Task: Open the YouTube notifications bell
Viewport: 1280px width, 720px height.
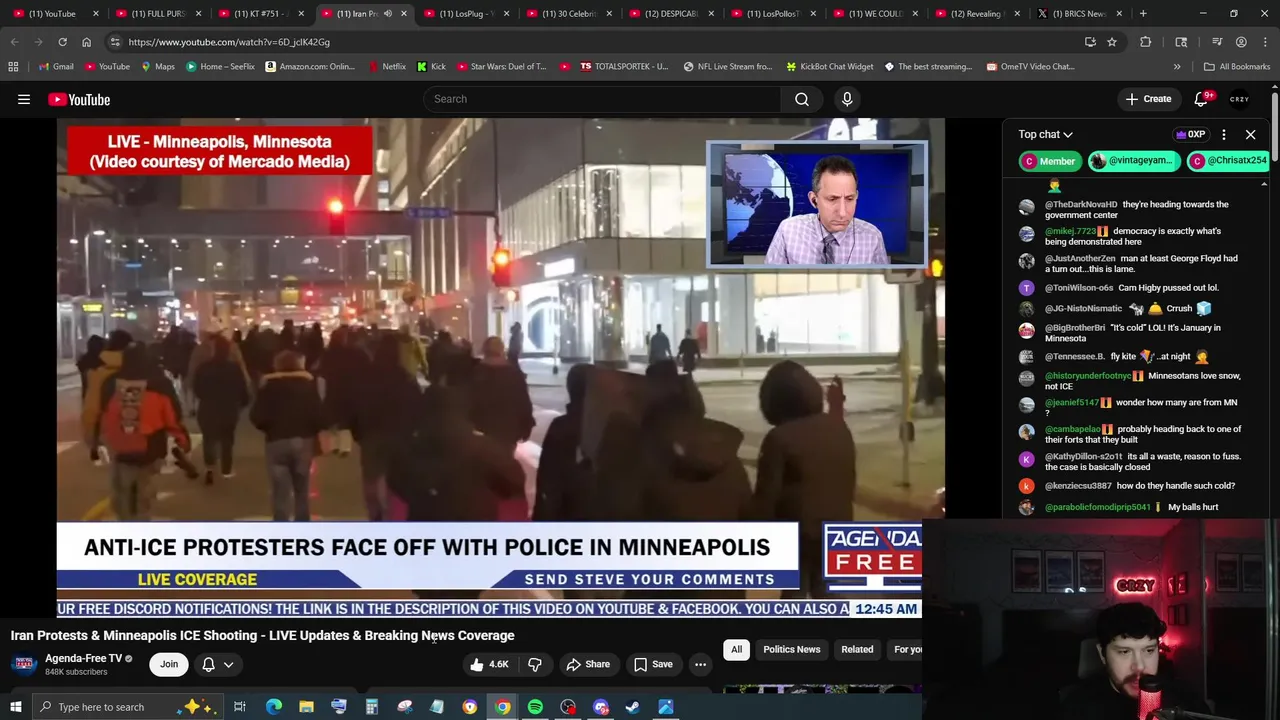Action: click(x=1203, y=99)
